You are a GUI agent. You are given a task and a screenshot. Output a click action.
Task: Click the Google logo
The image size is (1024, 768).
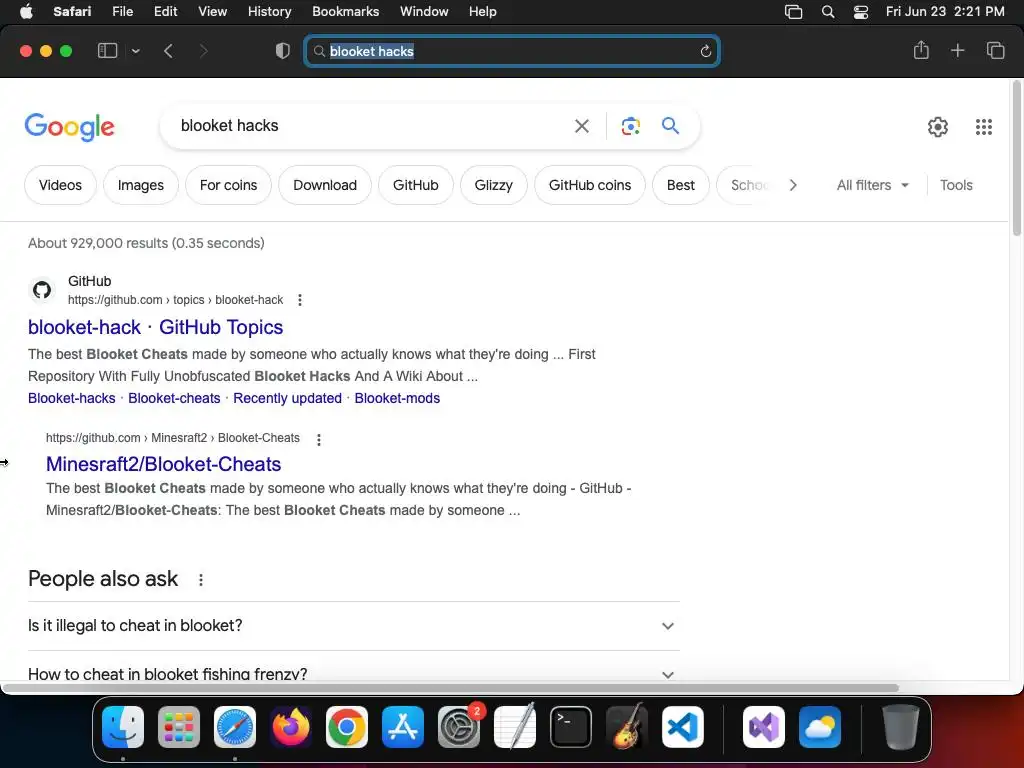(69, 127)
